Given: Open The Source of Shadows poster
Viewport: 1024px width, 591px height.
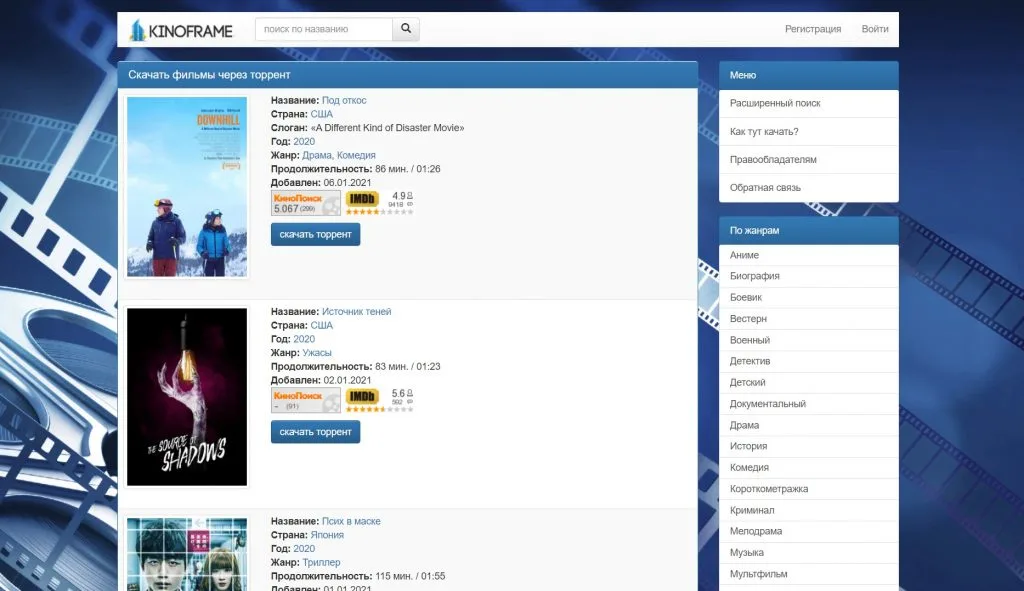Looking at the screenshot, I should pos(187,397).
